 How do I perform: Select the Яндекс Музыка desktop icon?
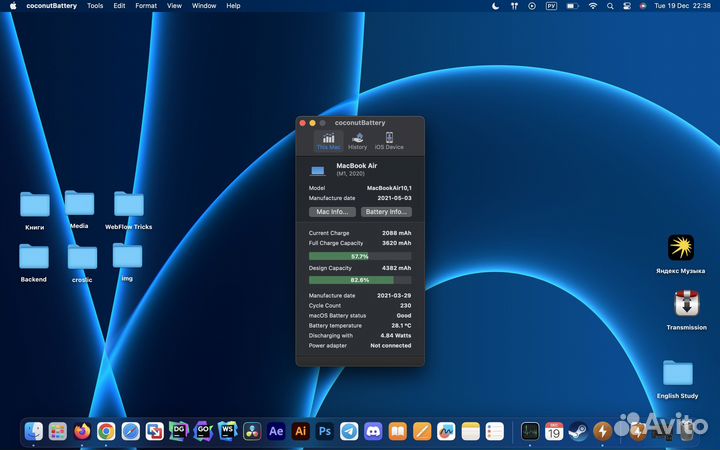point(681,253)
